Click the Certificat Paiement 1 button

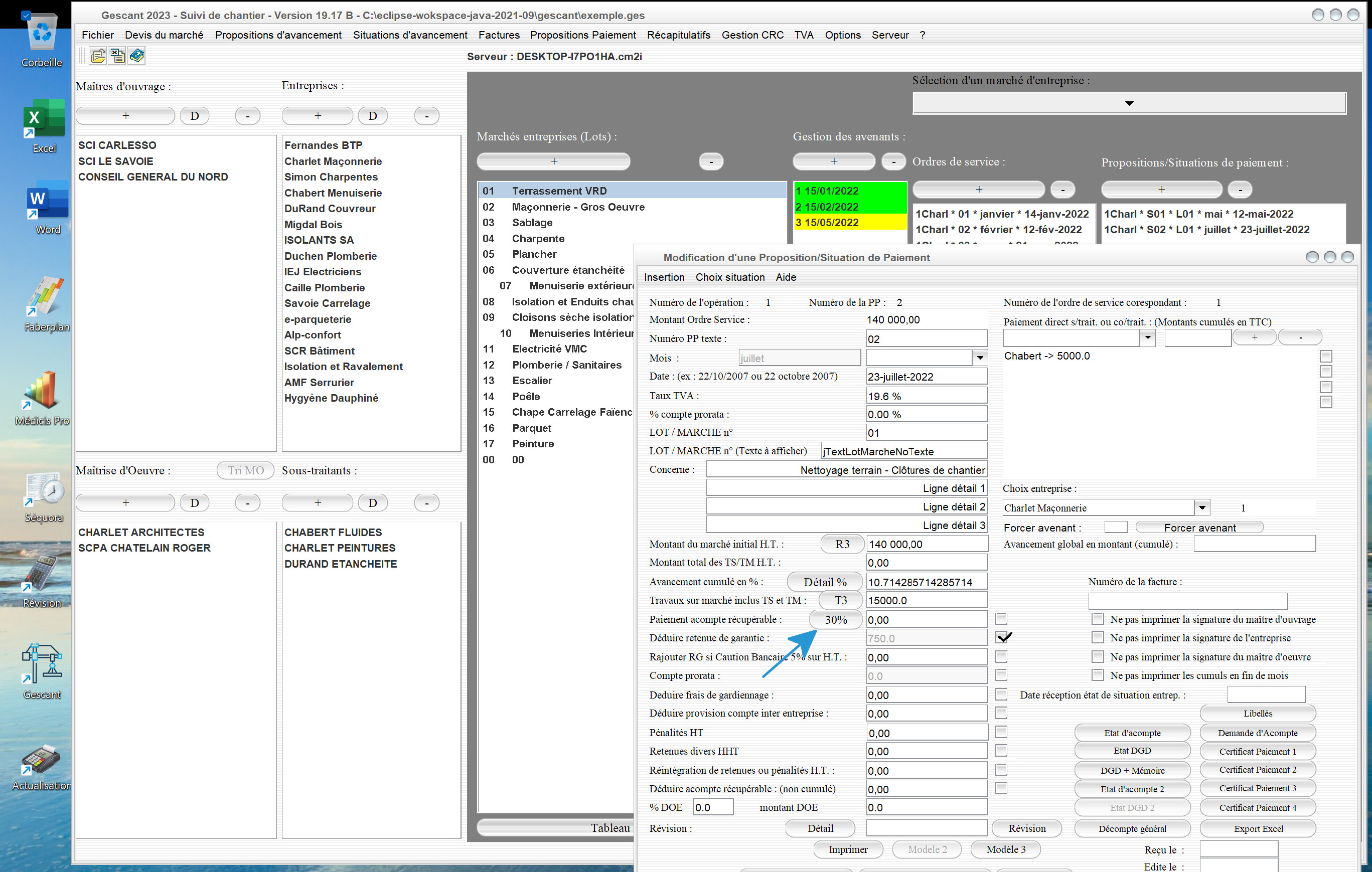[1257, 751]
